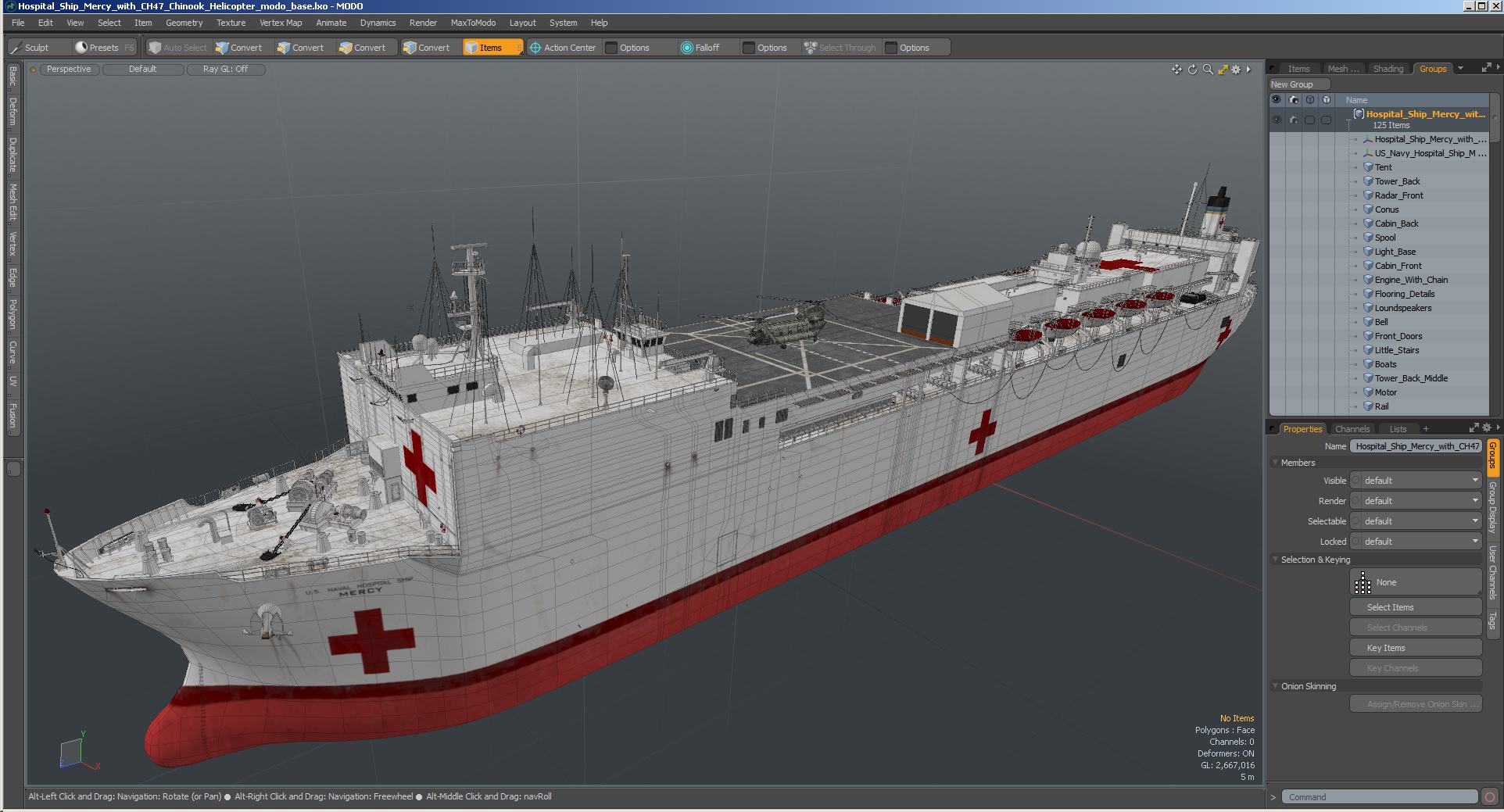1504x812 pixels.
Task: Select the Action Center icon
Action: click(535, 48)
